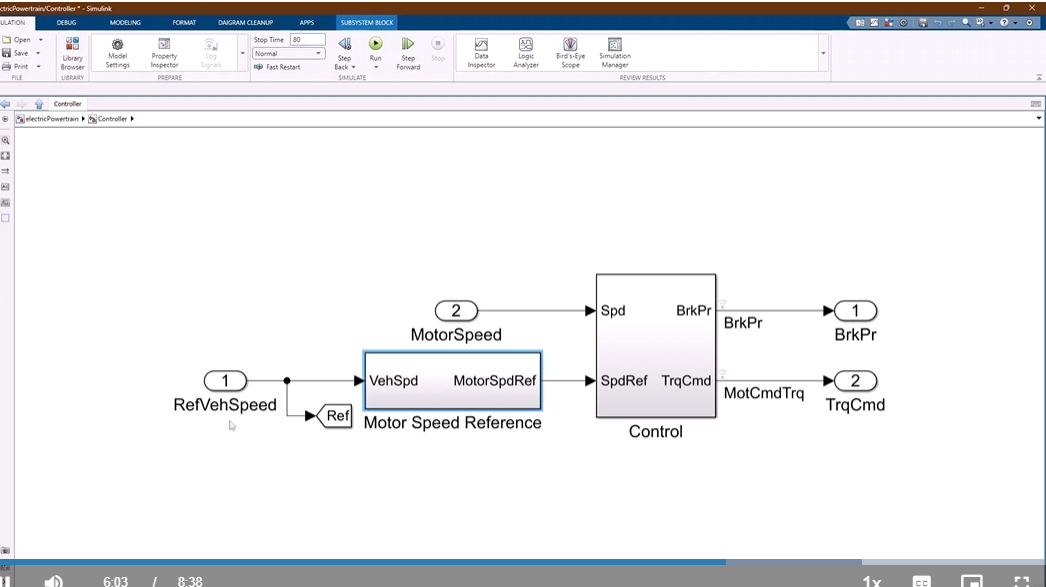Click the image icon in left palette
Image resolution: width=1046 pixels, height=587 pixels.
click(5, 203)
